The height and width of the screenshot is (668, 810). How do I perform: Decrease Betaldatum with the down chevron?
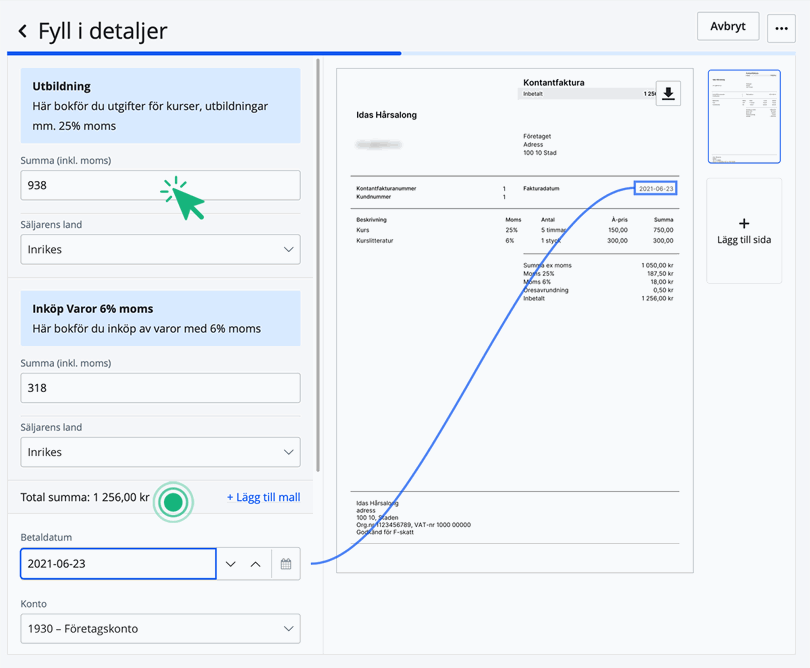tap(231, 564)
